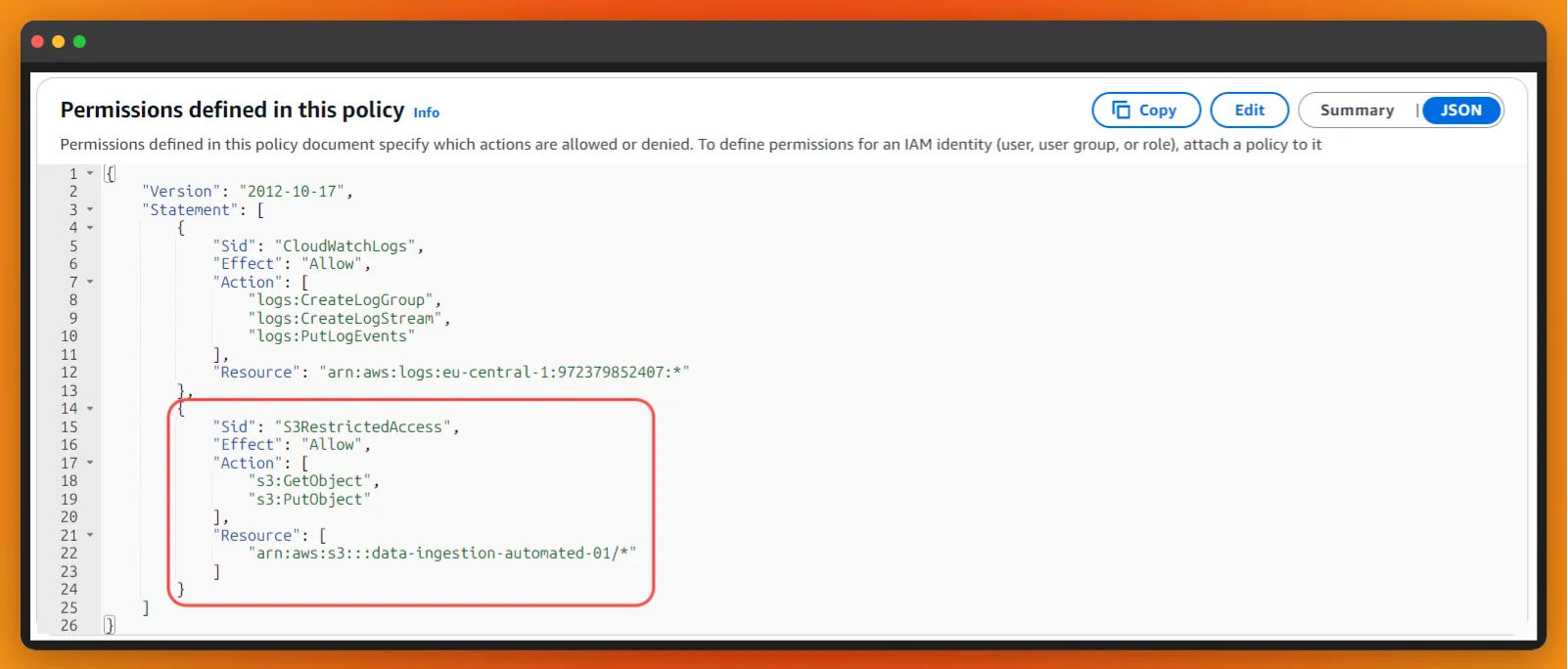Collapse the S3RestrictedAccess block at line 14

tap(90, 409)
